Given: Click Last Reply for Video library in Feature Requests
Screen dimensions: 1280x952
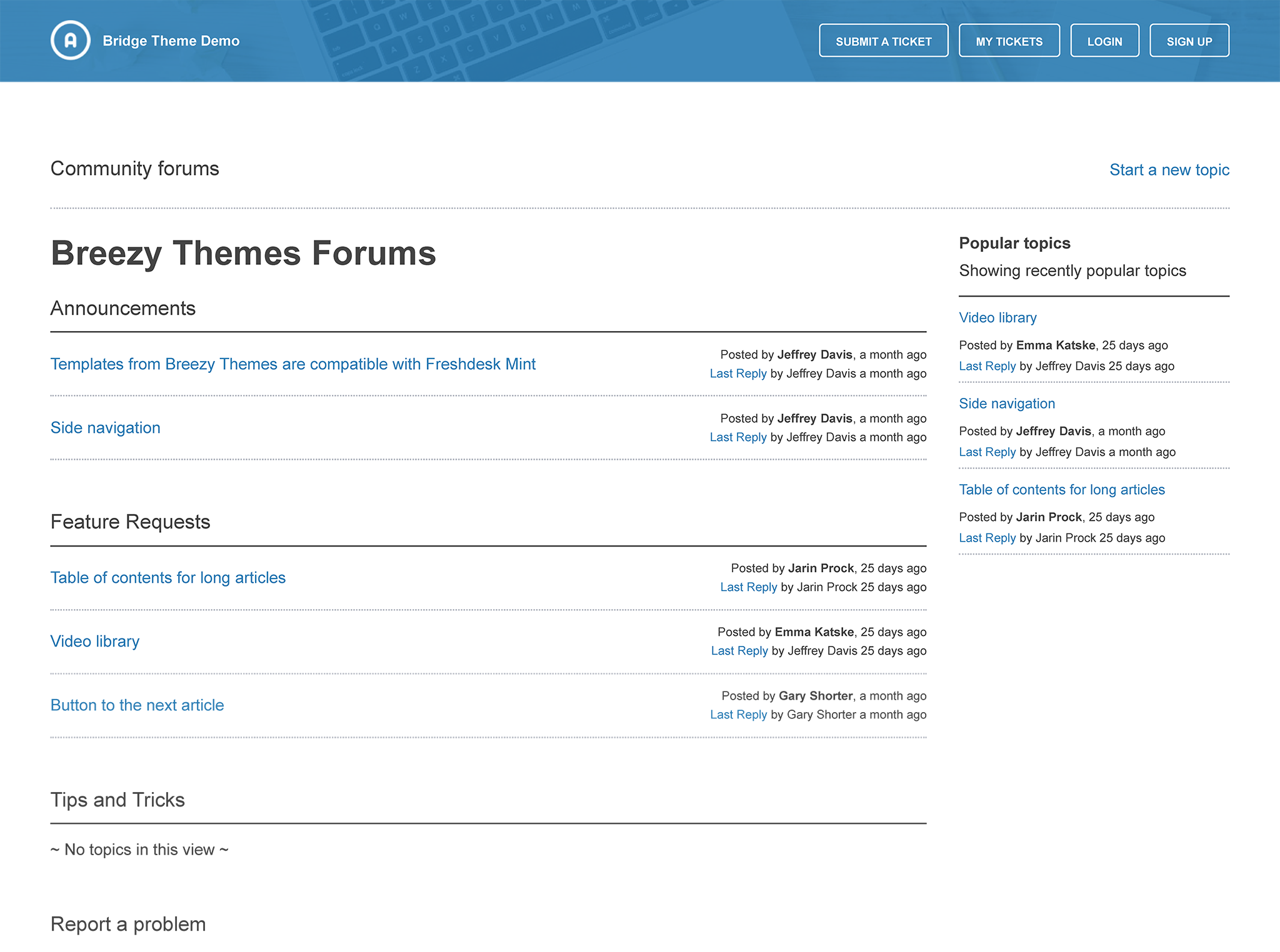Looking at the screenshot, I should [739, 651].
